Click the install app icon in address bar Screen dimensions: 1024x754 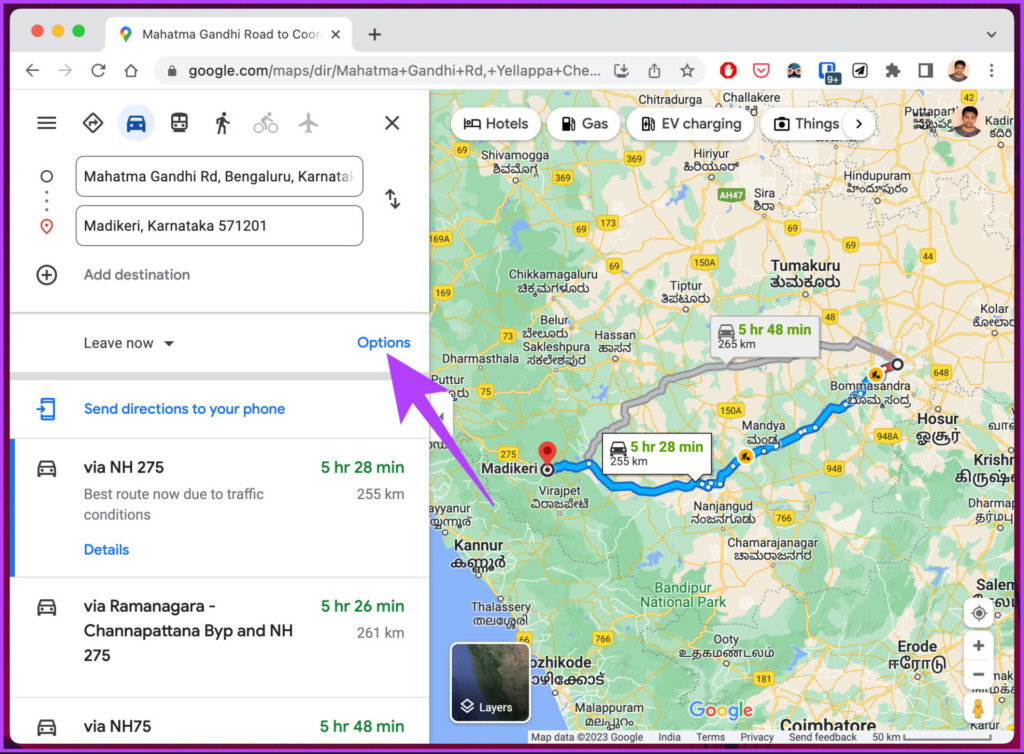pos(621,71)
